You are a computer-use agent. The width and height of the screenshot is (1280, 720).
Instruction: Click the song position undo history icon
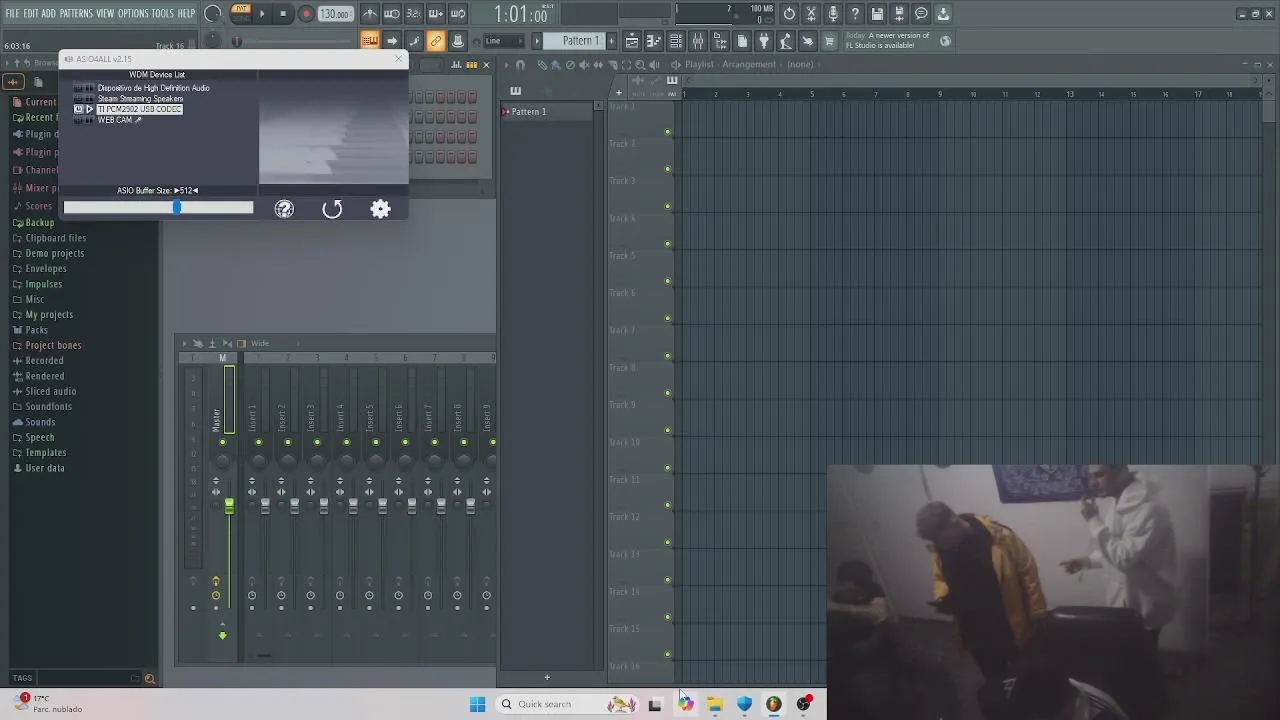click(789, 14)
